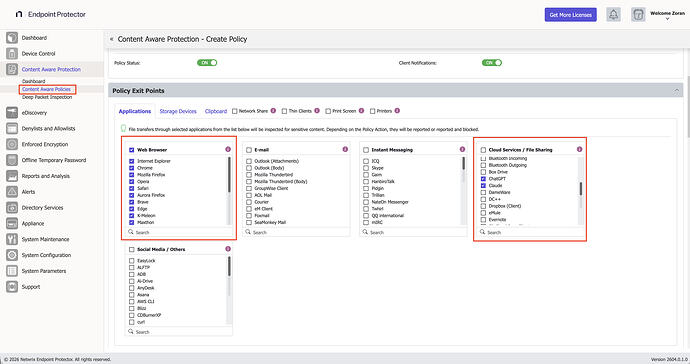Turn off the Policy Status toggle

(x=207, y=63)
